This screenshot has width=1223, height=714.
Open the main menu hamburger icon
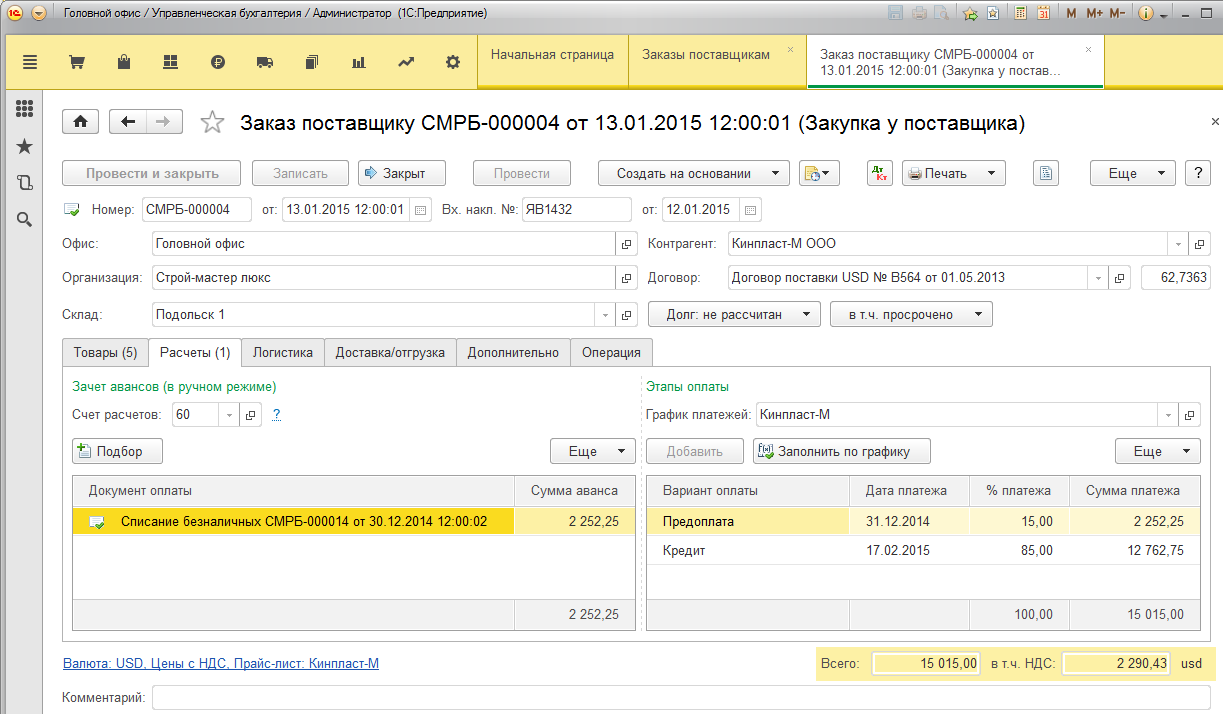tap(30, 62)
